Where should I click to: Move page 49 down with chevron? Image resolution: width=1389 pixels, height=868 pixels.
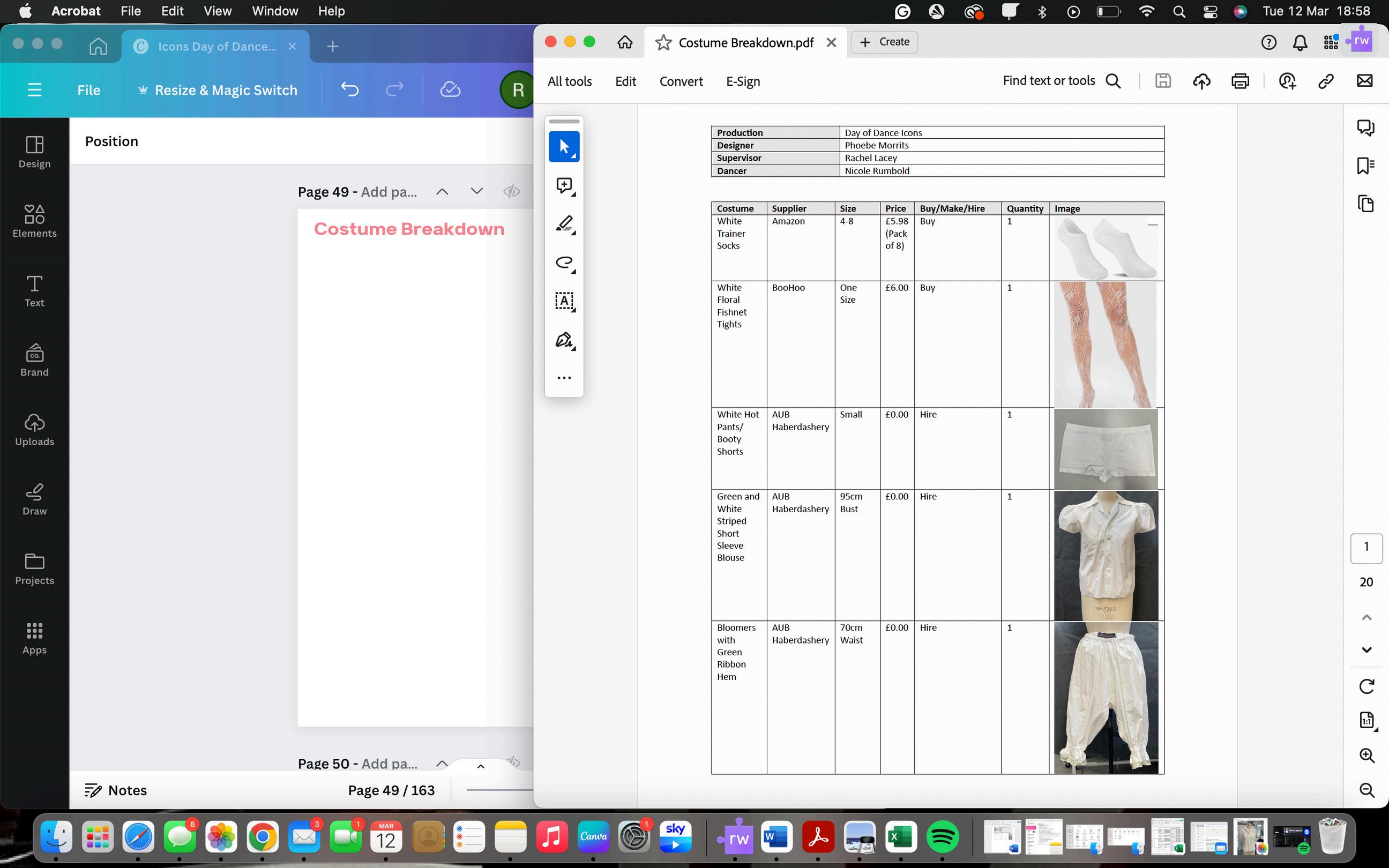tap(476, 191)
